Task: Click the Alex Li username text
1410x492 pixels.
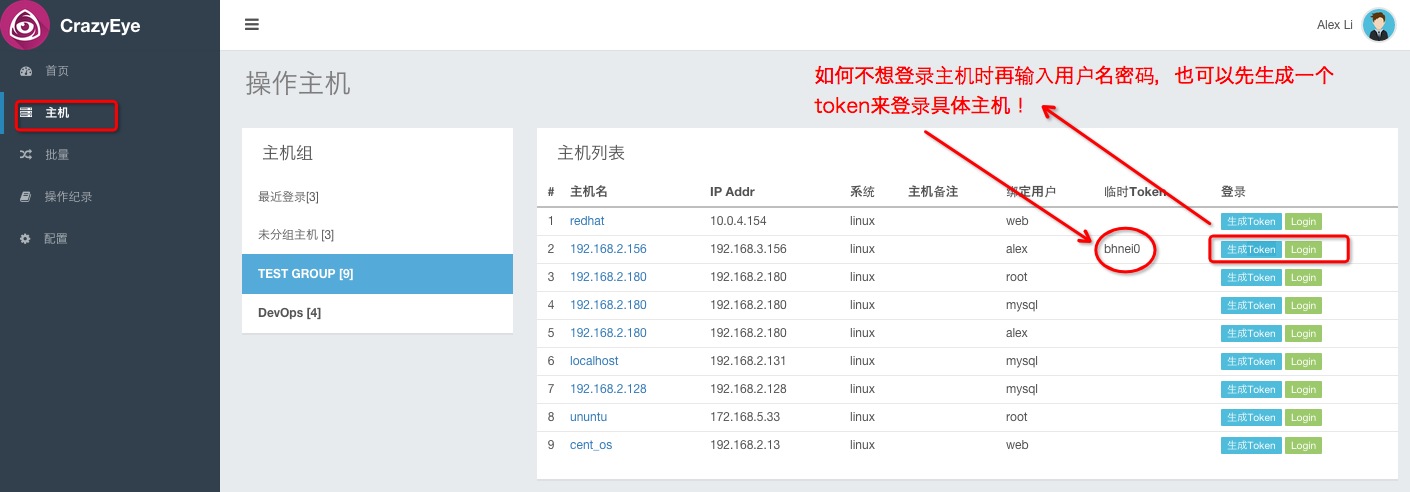Action: point(1334,25)
